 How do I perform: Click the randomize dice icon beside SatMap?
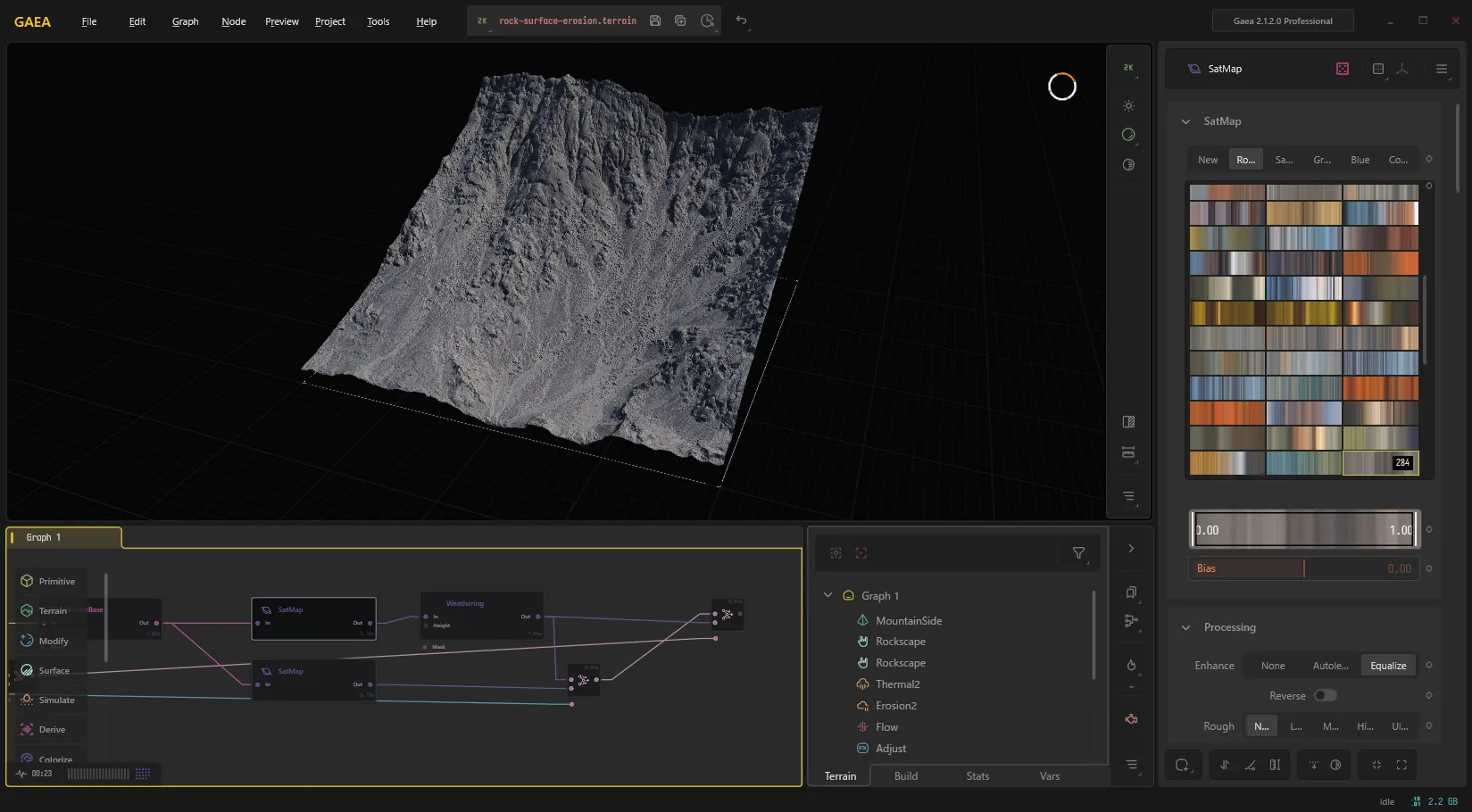tap(1343, 69)
